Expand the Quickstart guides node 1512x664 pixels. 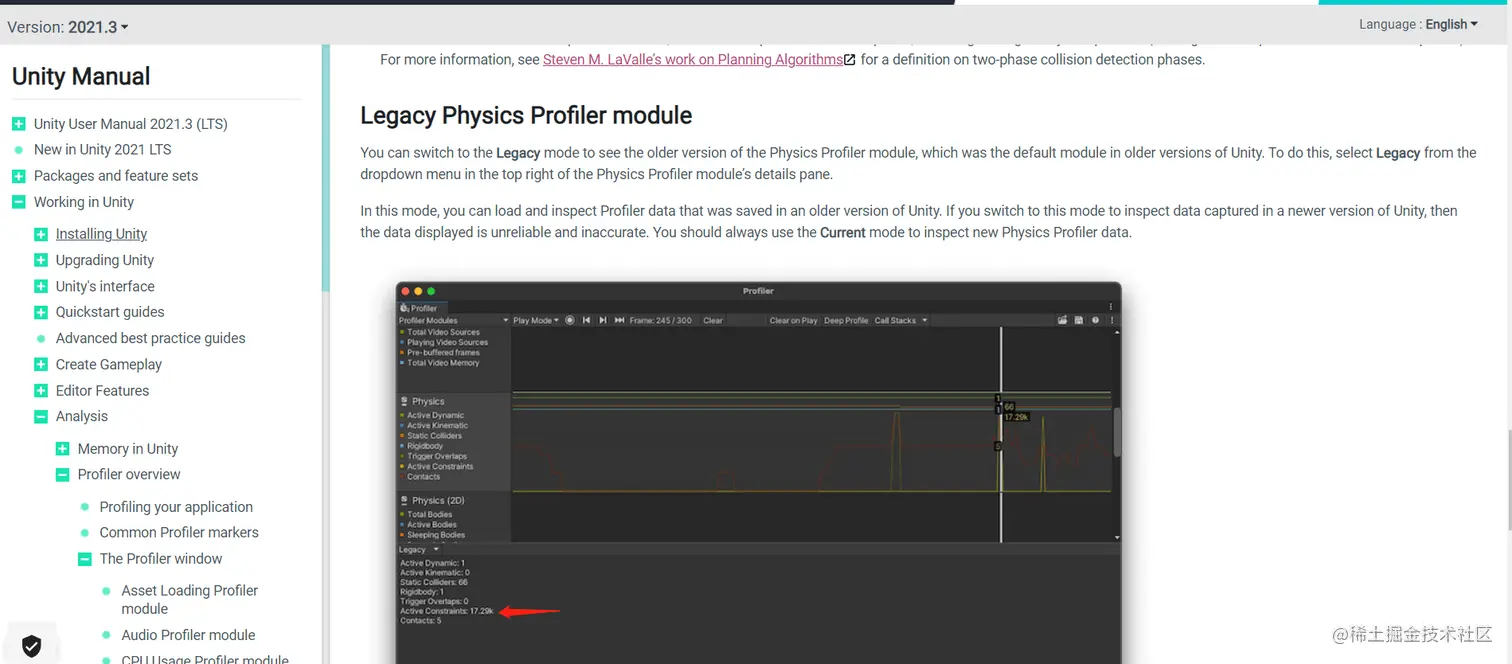click(x=41, y=312)
